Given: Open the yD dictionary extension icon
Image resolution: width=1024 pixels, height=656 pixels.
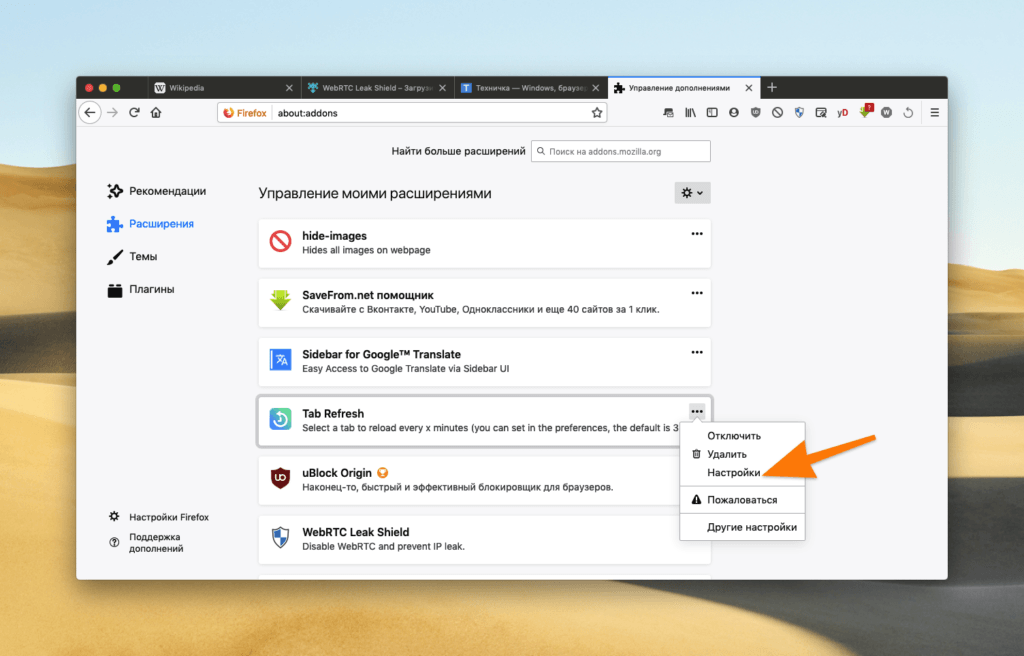Looking at the screenshot, I should tap(842, 112).
